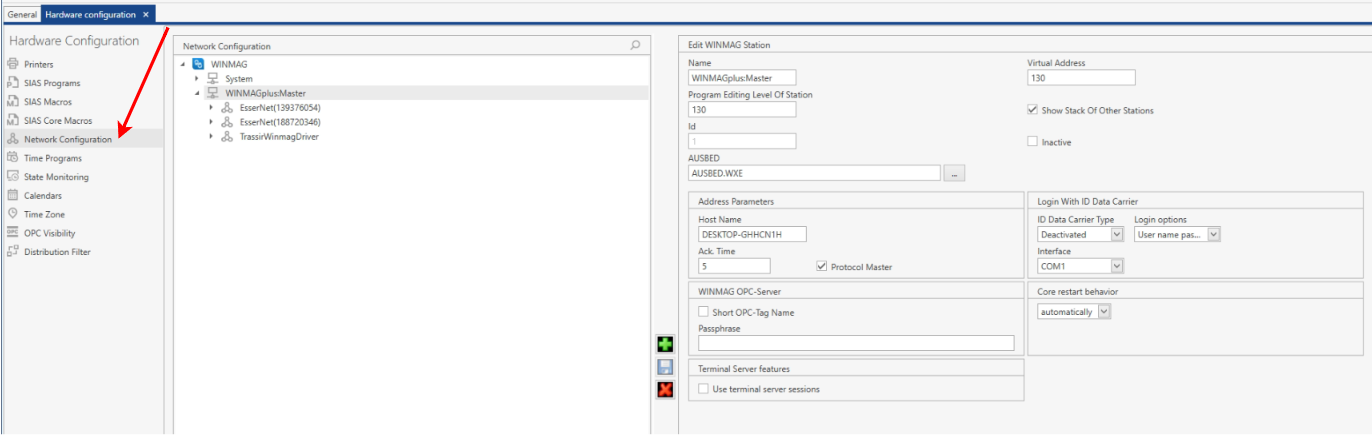Expand the EsserNet(139376054) node
This screenshot has width=1372, height=436.
[x=211, y=107]
